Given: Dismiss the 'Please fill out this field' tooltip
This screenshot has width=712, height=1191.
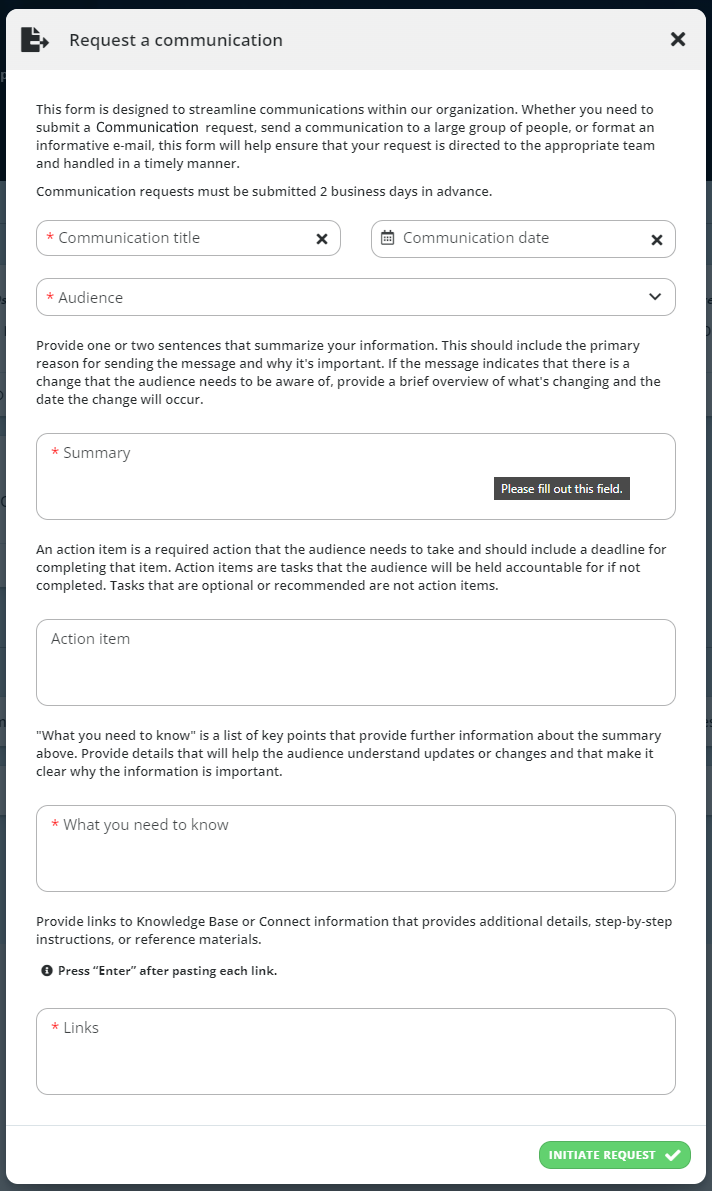Looking at the screenshot, I should (x=562, y=488).
